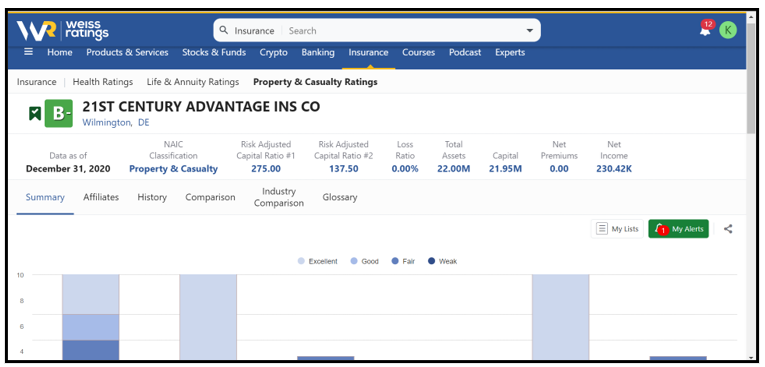Viewport: 765px width, 367px height.
Task: Switch to the Glossary tab
Action: (x=340, y=197)
